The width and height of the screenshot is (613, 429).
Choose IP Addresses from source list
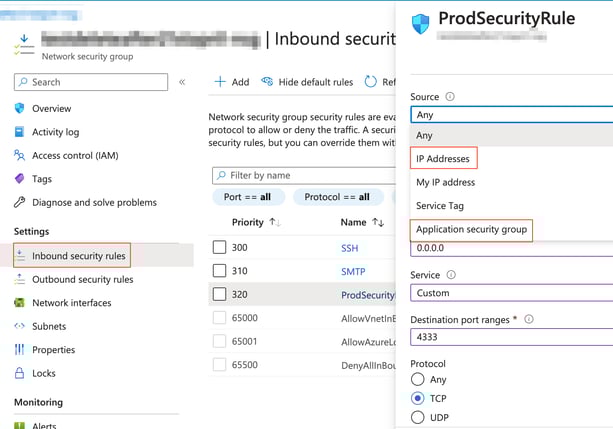tap(443, 159)
